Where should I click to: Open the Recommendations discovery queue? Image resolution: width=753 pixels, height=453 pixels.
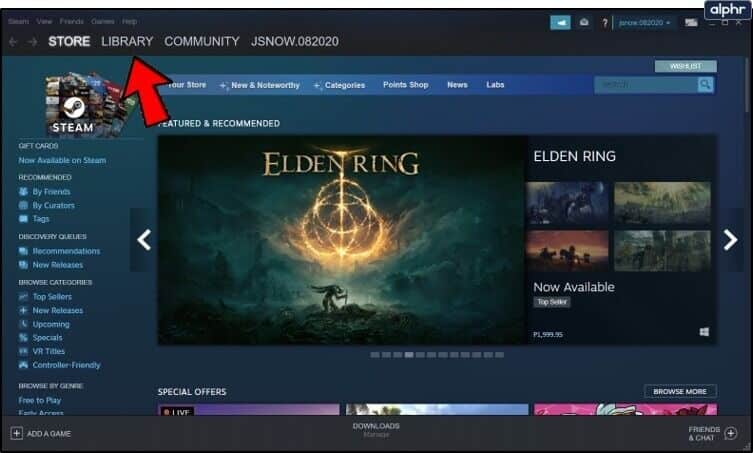(x=66, y=251)
